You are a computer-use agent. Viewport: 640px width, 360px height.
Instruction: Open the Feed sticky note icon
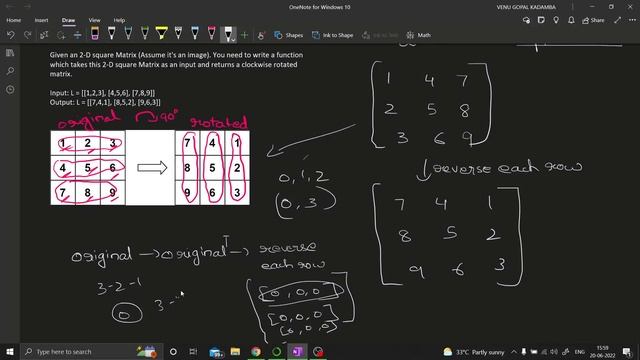pyautogui.click(x=541, y=20)
